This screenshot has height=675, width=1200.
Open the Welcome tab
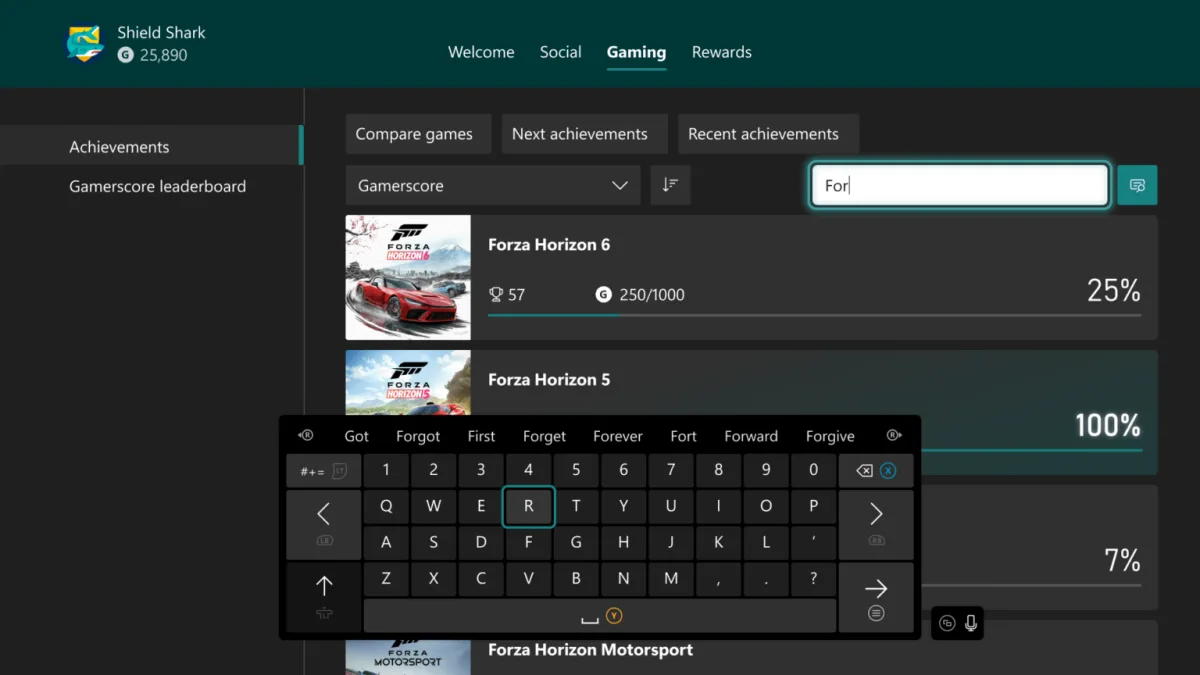(481, 52)
